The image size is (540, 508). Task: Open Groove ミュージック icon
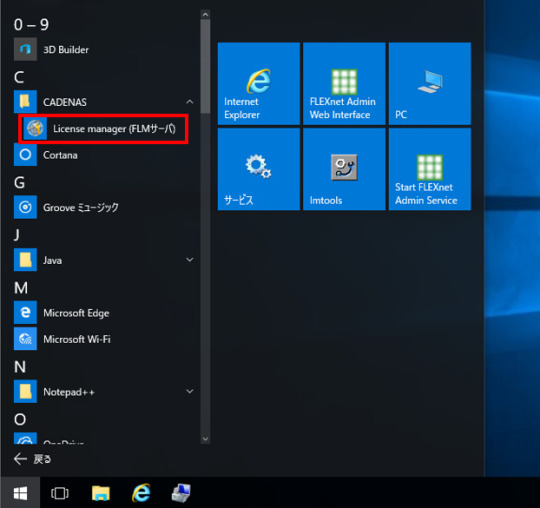[x=25, y=207]
